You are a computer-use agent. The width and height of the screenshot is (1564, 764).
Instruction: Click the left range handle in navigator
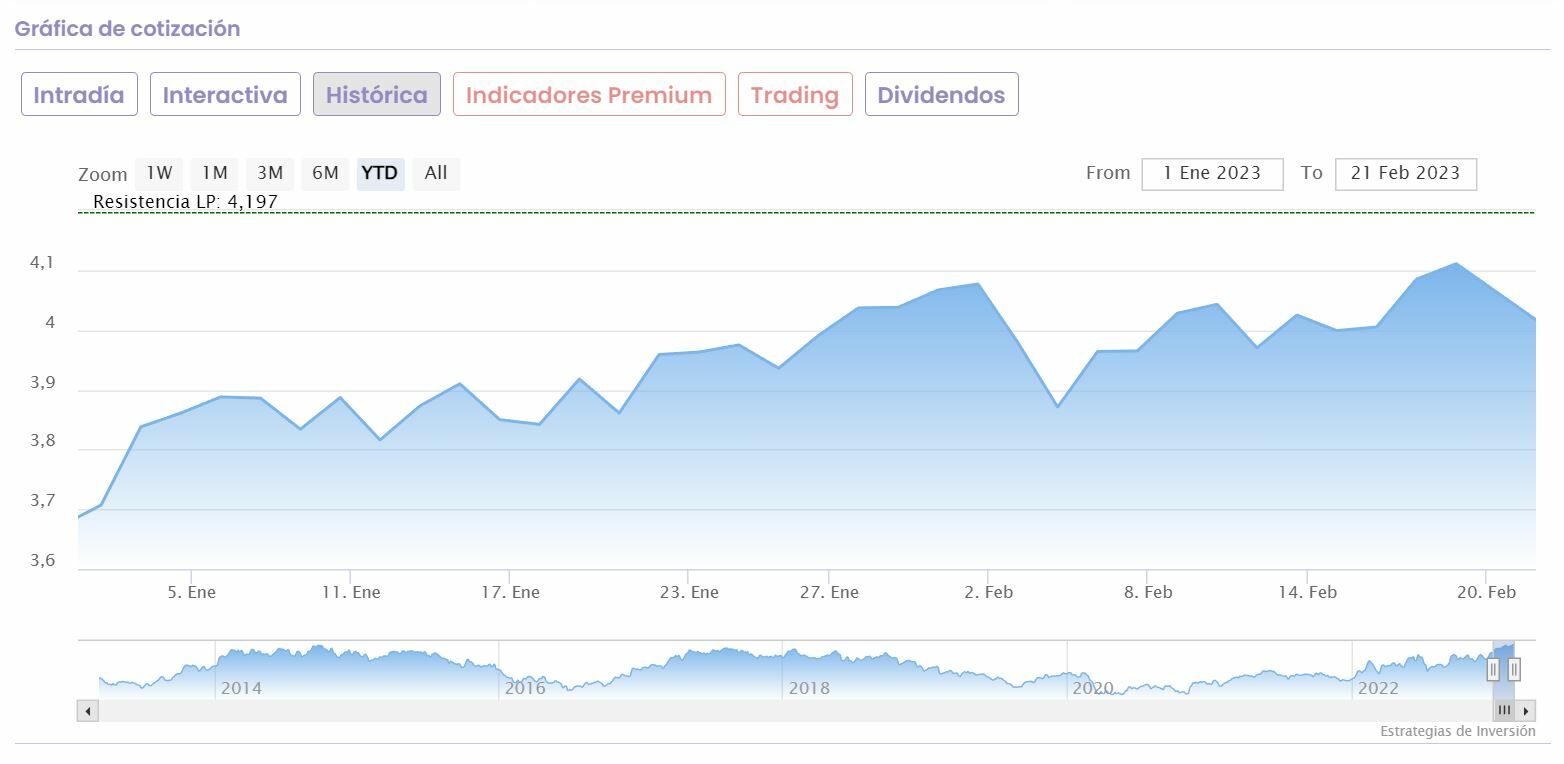pyautogui.click(x=1493, y=669)
